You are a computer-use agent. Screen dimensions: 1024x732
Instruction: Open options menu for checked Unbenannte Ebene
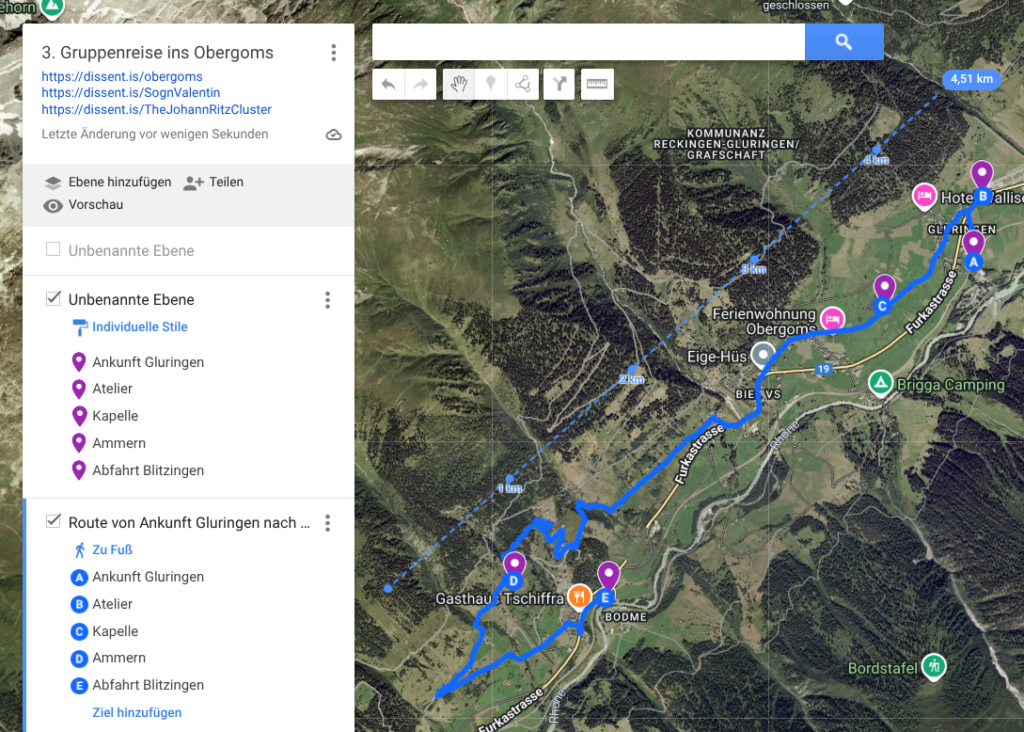tap(327, 300)
